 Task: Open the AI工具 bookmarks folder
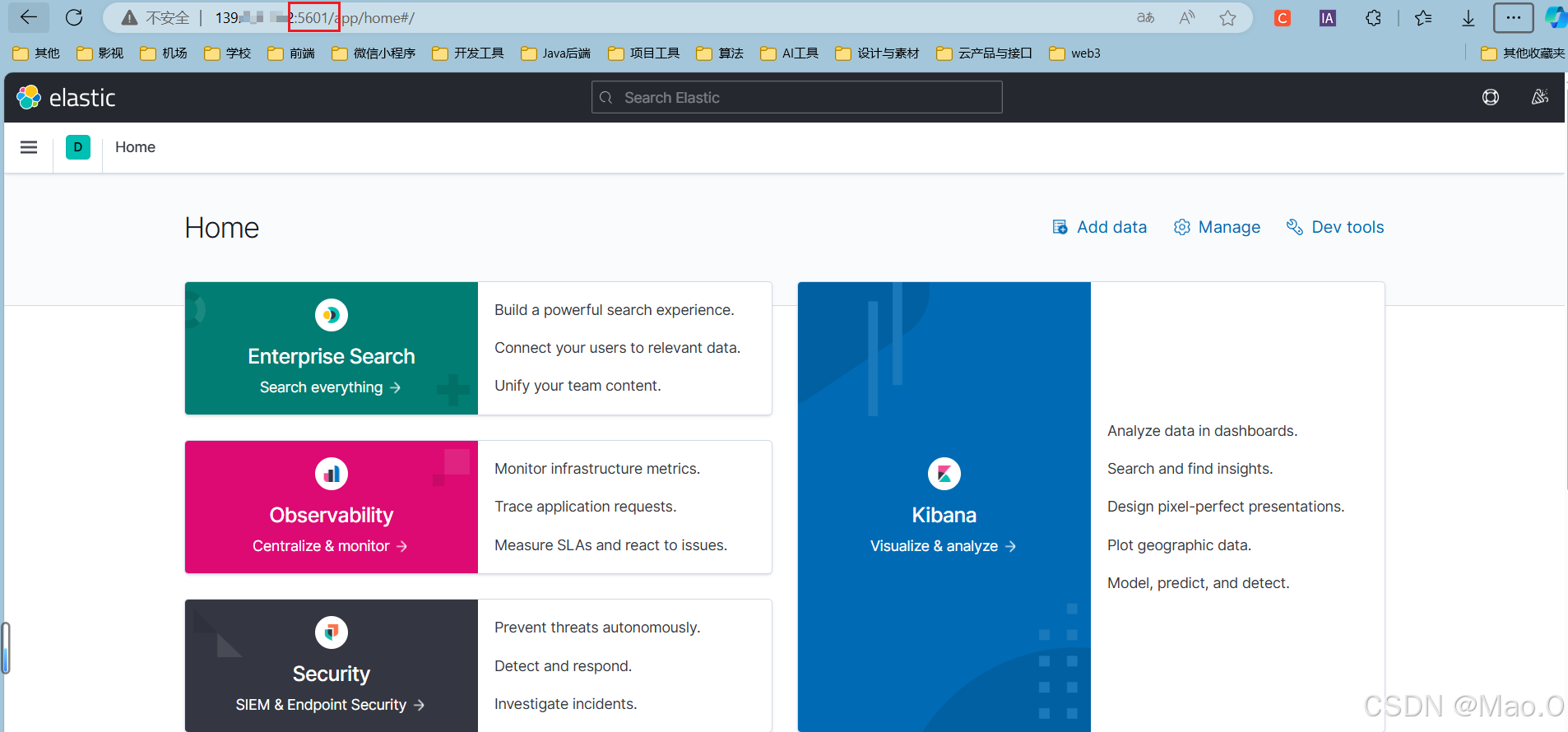790,53
